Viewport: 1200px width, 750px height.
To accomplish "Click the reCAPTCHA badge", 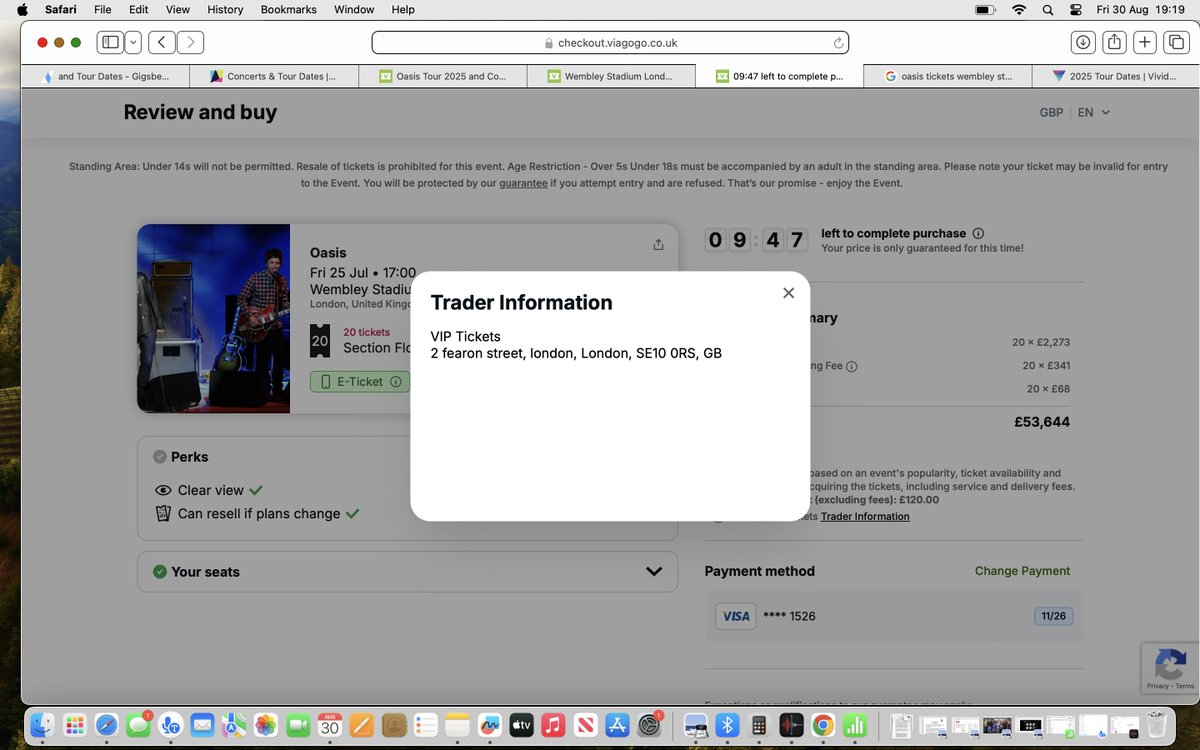I will (x=1170, y=668).
